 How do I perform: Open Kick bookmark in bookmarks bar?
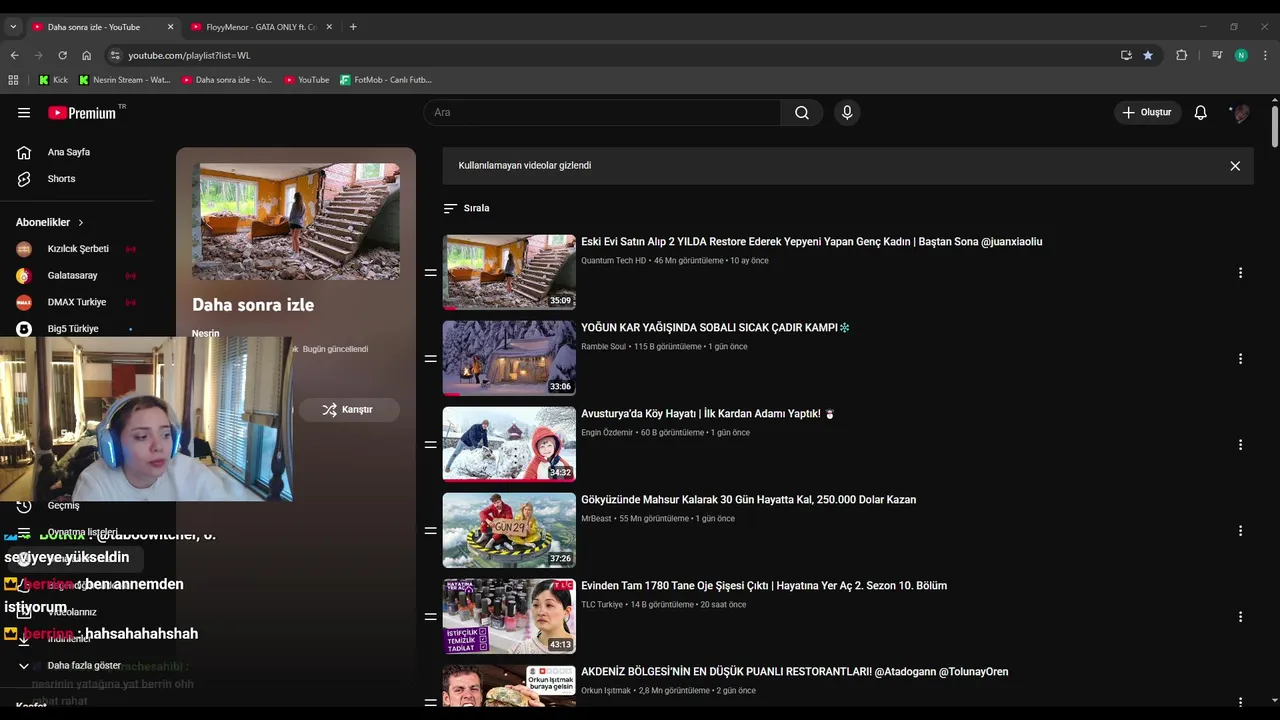tap(53, 80)
